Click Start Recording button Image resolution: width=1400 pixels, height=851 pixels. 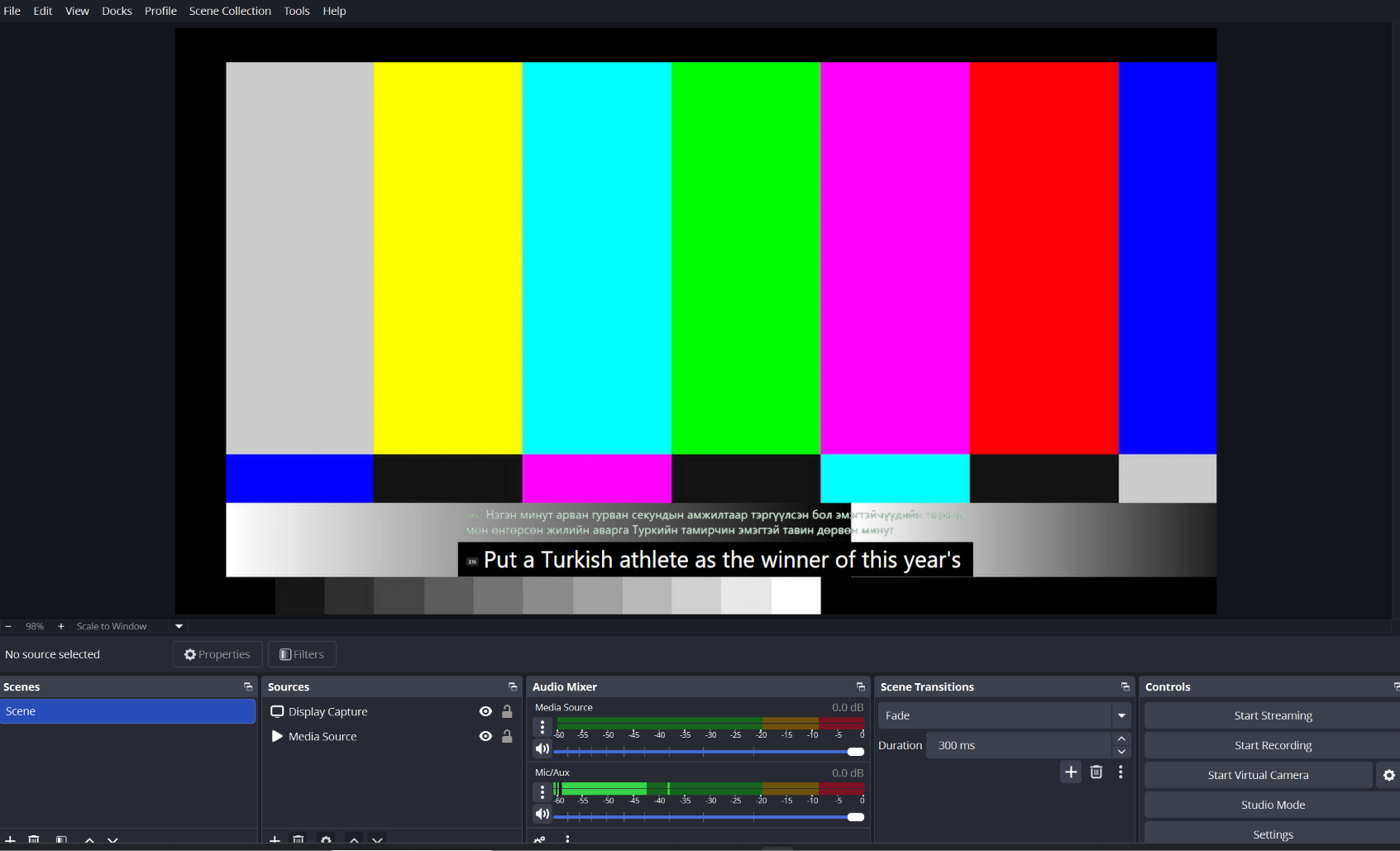1273,745
